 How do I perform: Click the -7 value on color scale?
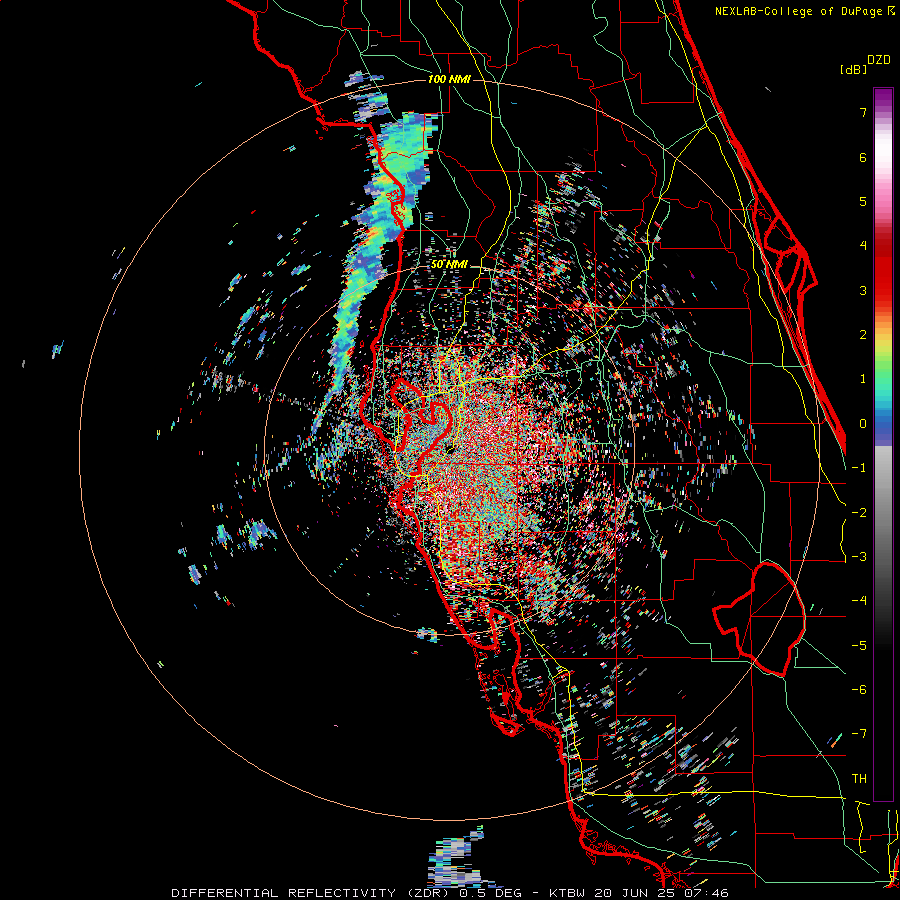tap(859, 734)
